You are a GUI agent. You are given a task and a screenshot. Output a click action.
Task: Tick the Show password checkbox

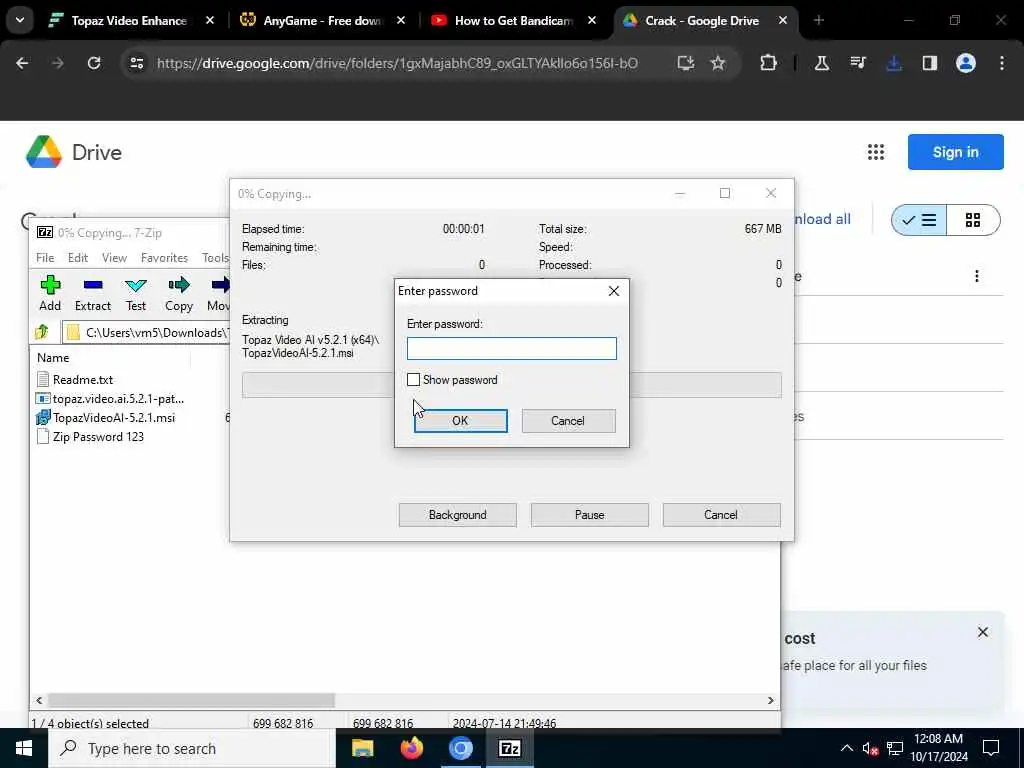coord(413,379)
